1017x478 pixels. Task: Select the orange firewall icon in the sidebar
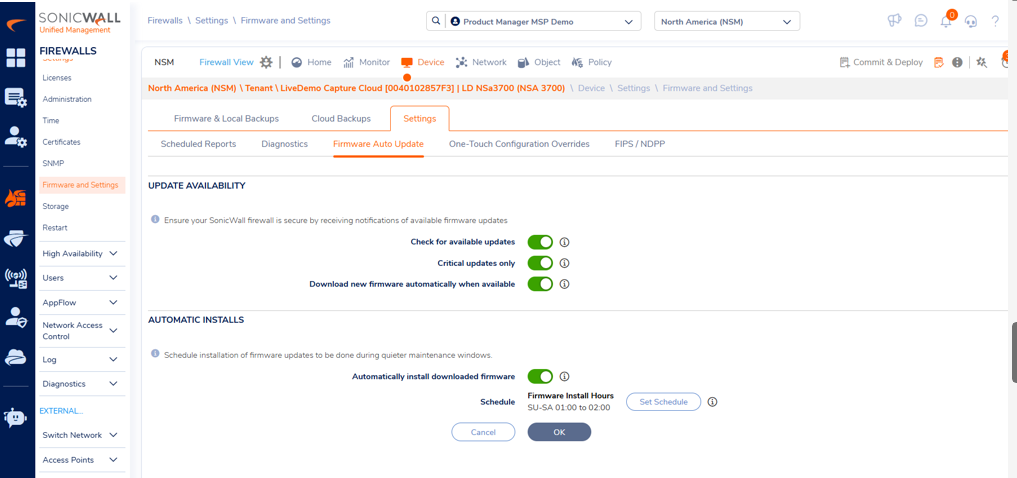16,198
